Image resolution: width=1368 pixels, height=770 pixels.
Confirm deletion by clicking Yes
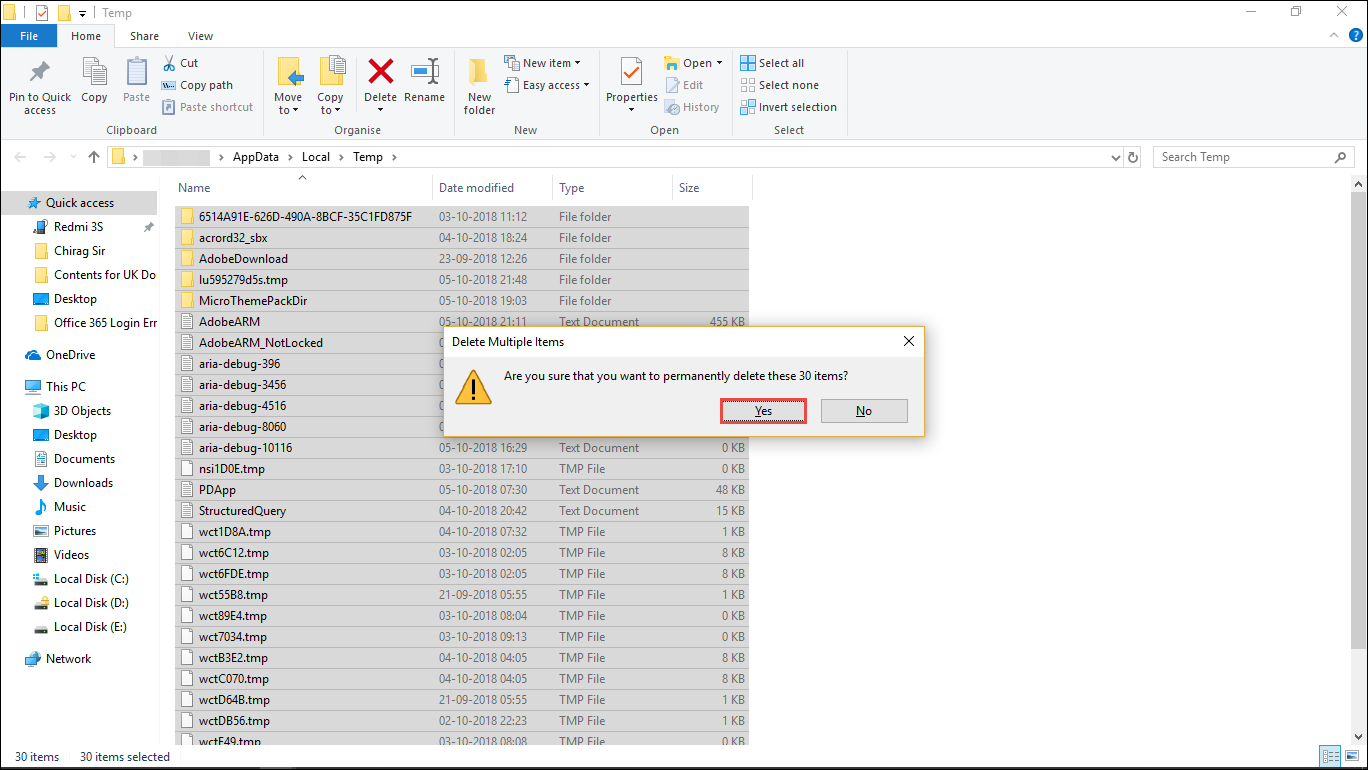click(x=763, y=411)
